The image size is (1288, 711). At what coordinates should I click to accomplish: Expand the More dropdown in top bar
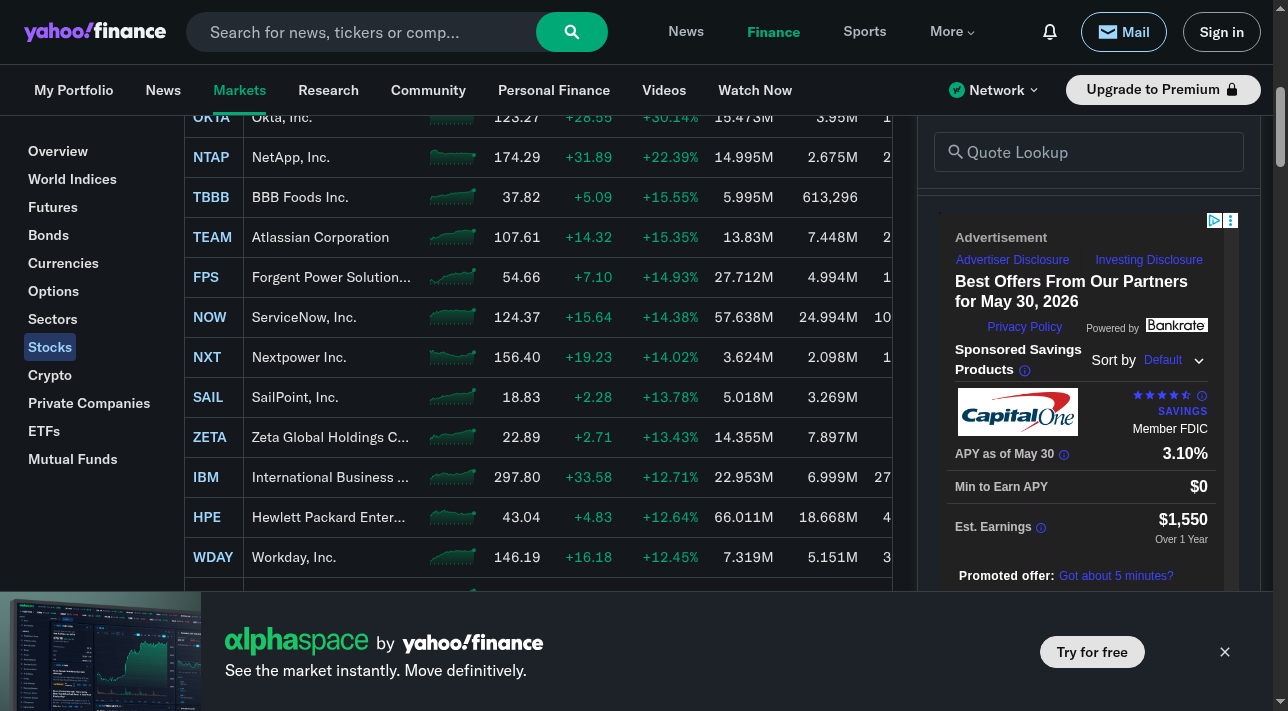tap(952, 32)
